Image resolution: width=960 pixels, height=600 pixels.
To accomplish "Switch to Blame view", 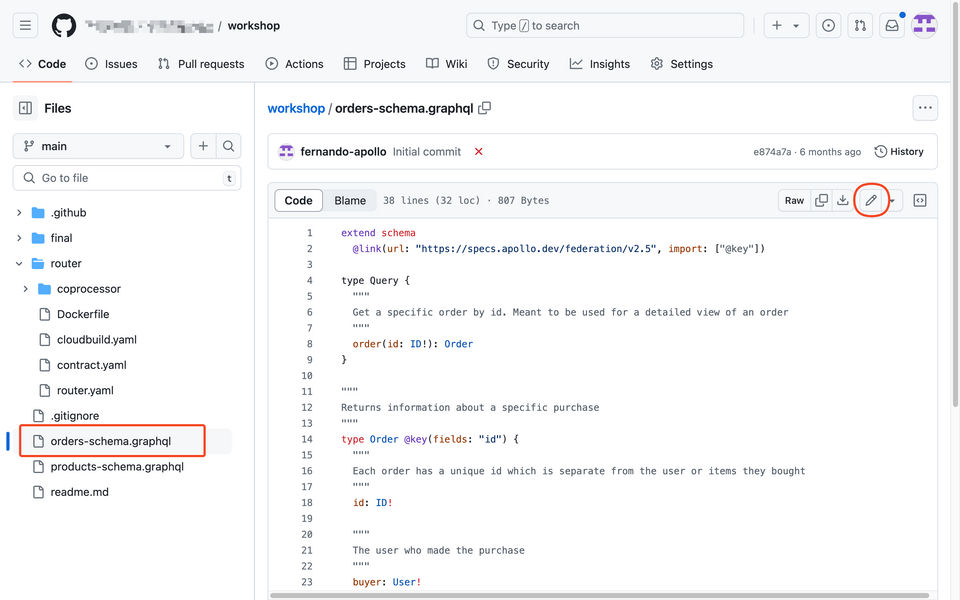I will point(350,200).
